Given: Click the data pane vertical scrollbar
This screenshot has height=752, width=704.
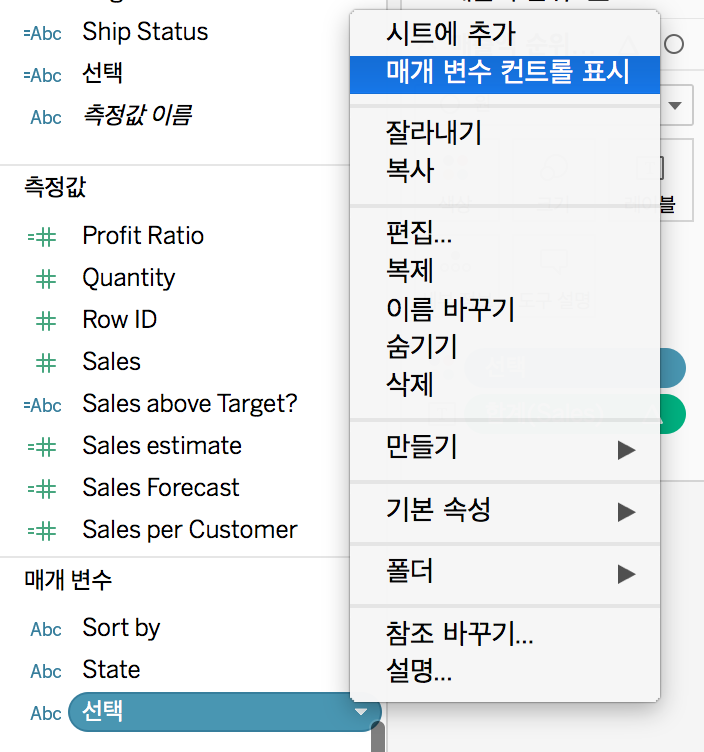Looking at the screenshot, I should [378, 736].
